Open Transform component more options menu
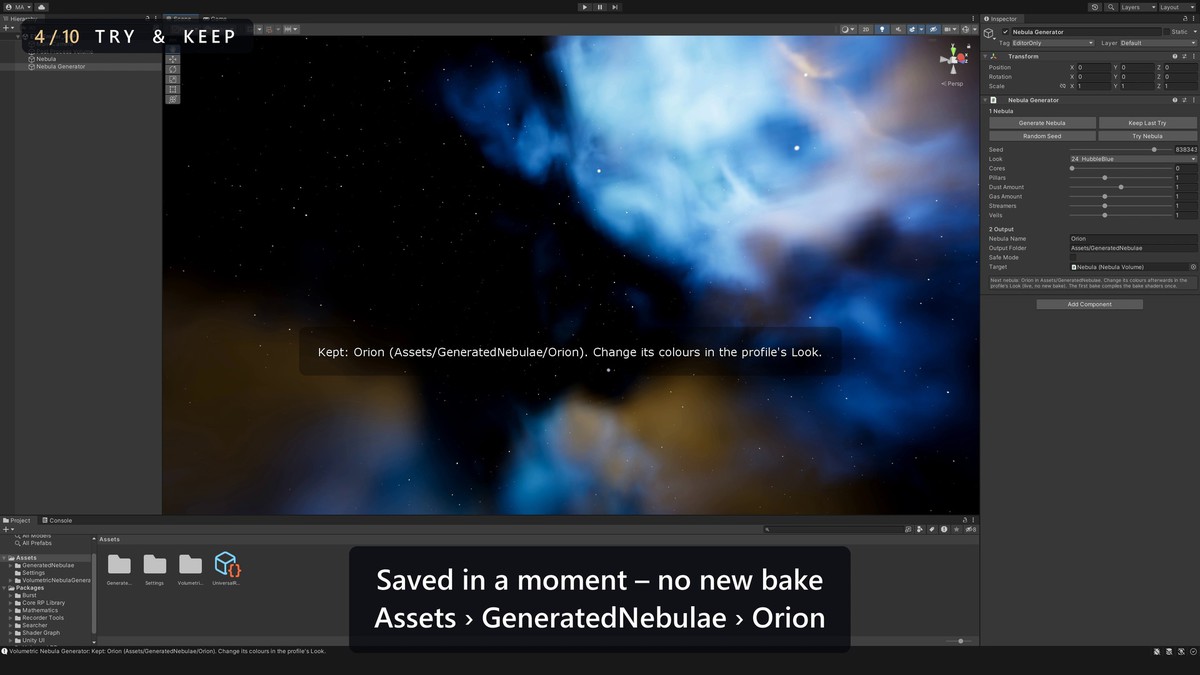Image resolution: width=1200 pixels, height=675 pixels. click(x=1192, y=56)
